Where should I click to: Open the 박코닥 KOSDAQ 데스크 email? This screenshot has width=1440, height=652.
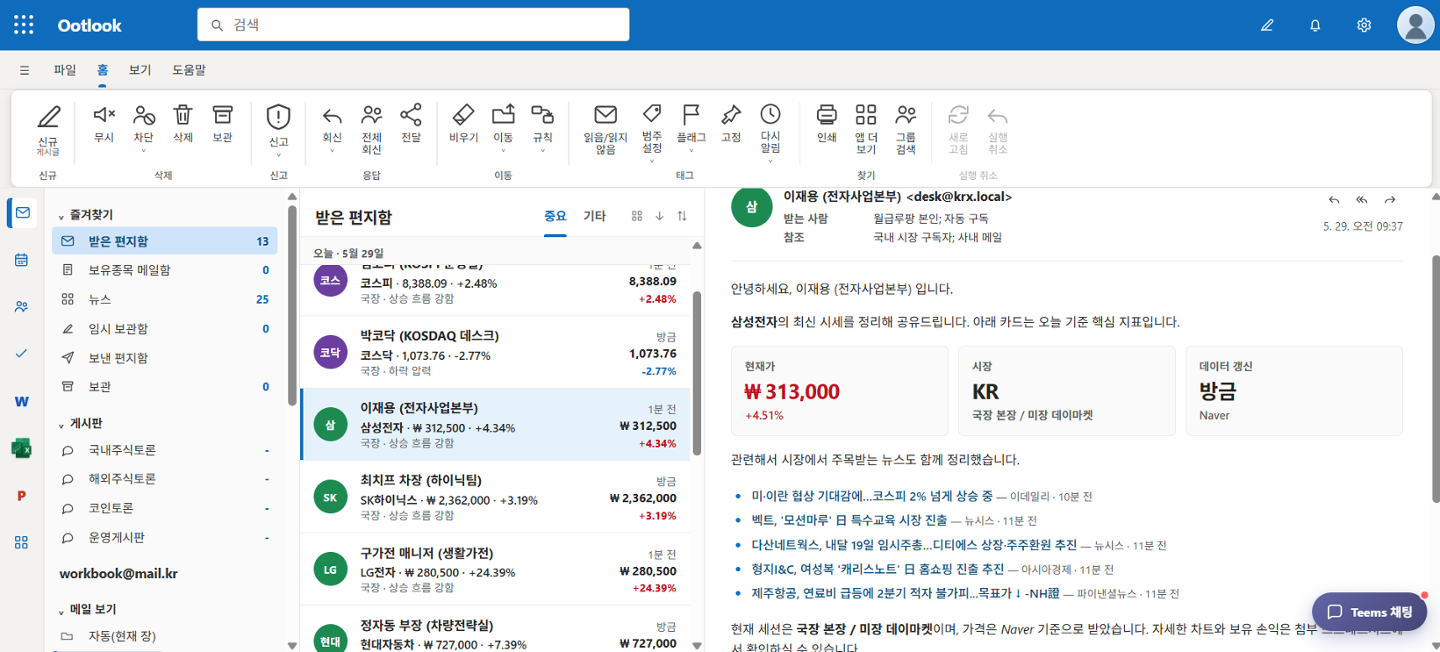pos(495,353)
